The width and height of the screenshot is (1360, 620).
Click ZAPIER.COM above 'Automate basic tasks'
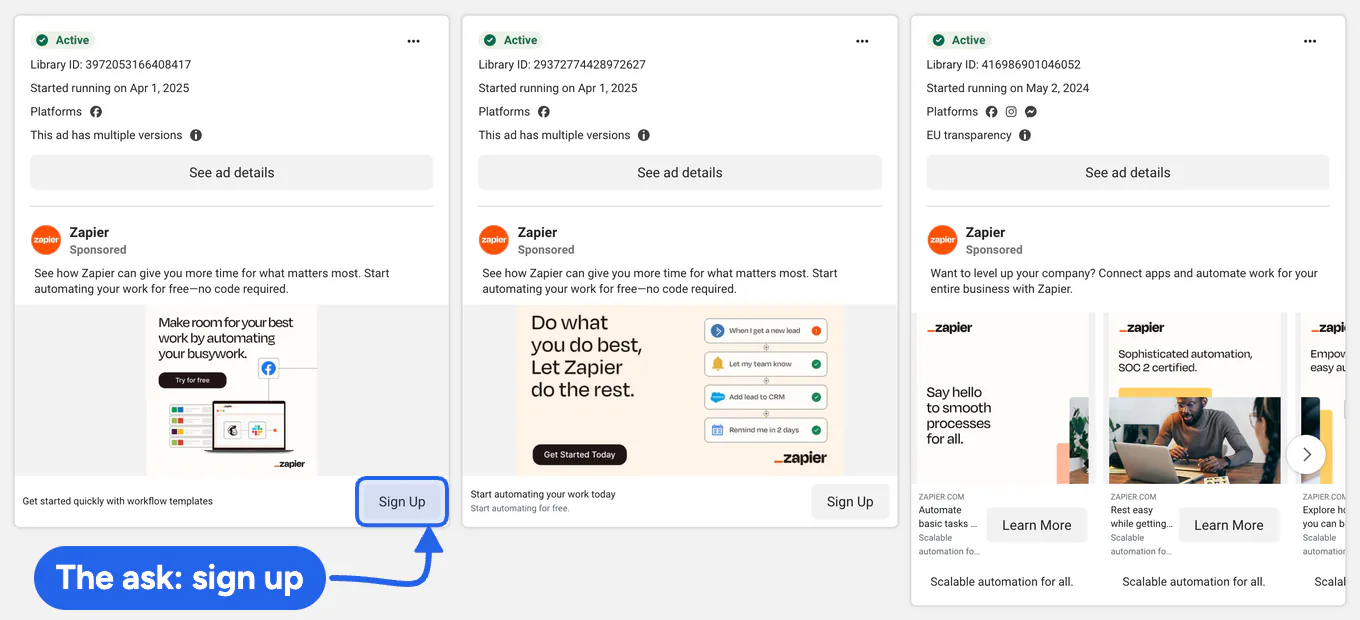pyautogui.click(x=941, y=496)
